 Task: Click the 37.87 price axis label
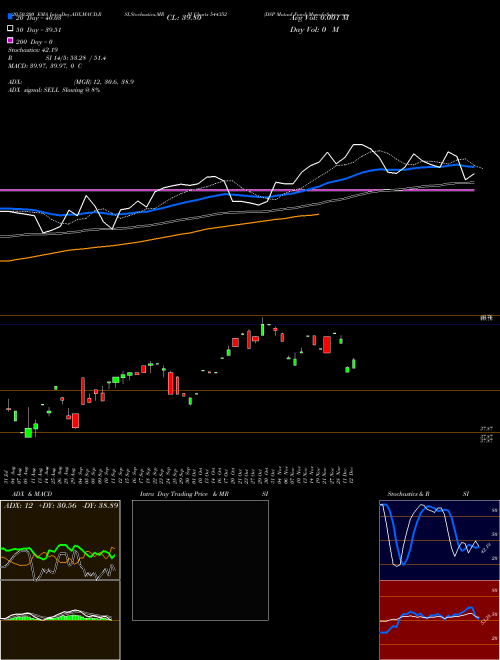pos(486,428)
